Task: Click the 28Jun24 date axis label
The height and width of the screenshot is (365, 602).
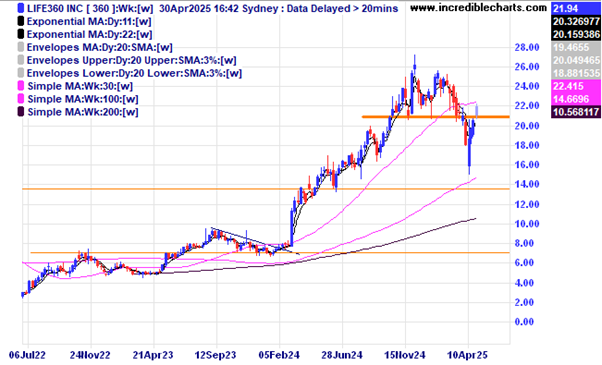Action: click(x=342, y=355)
